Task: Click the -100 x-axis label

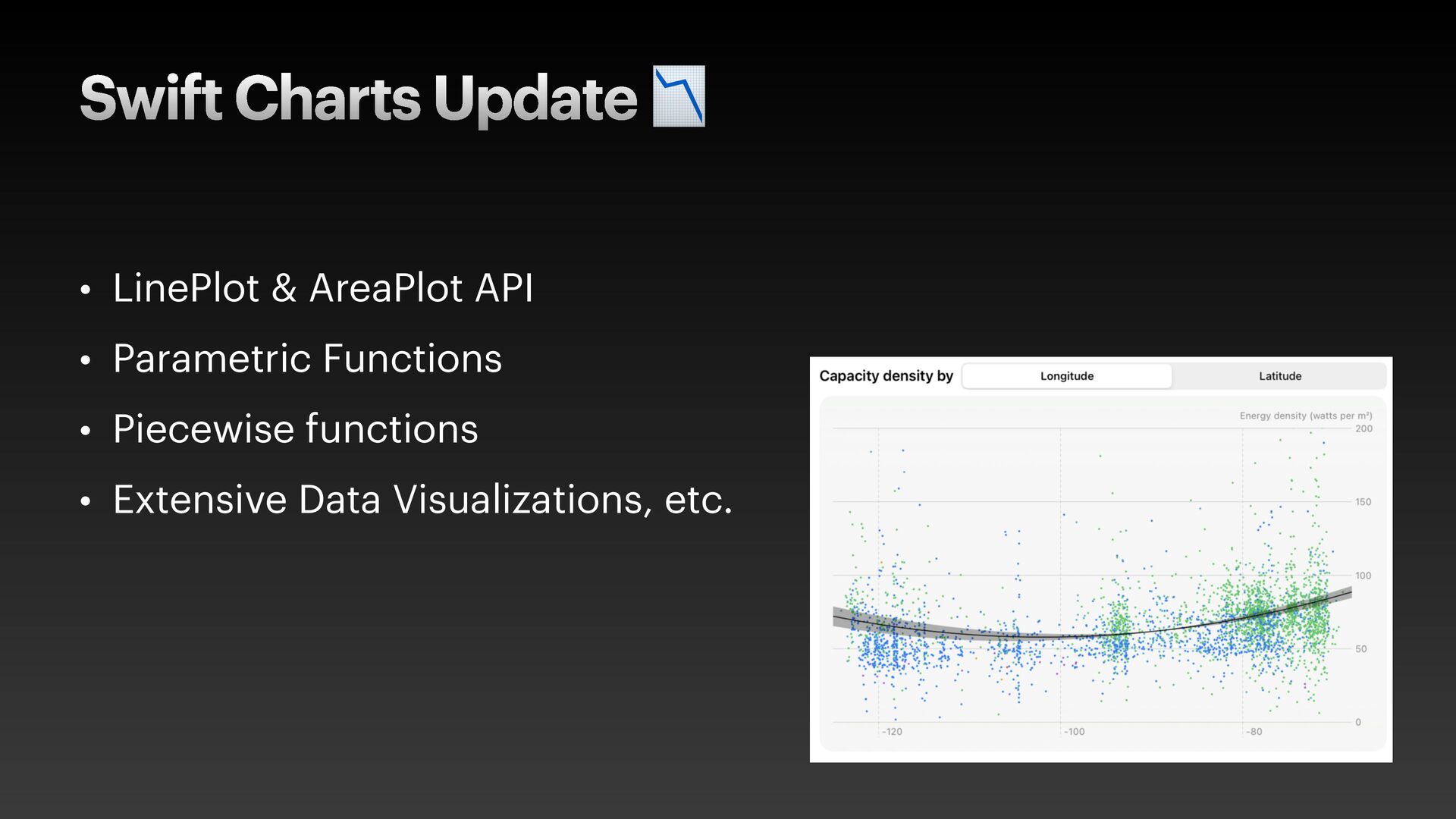Action: [x=1074, y=732]
